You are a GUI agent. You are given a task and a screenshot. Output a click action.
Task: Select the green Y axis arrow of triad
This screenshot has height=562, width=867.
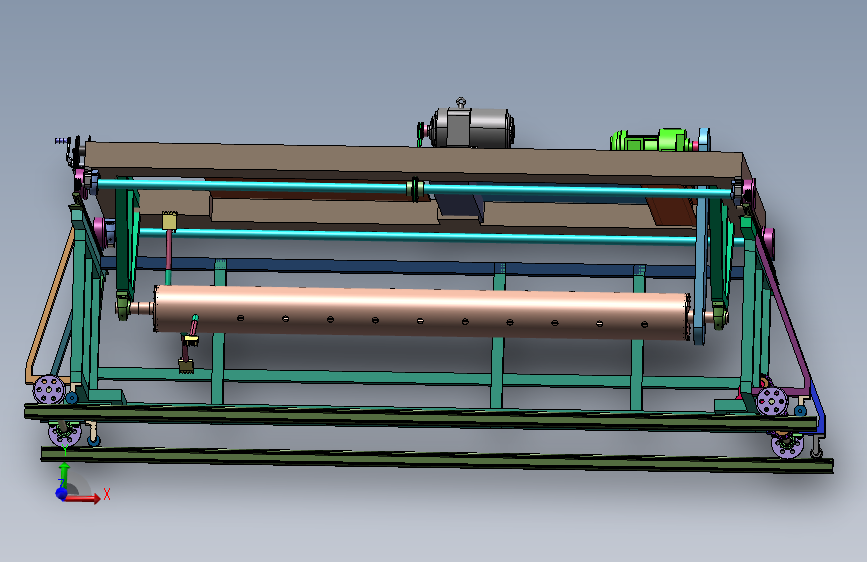click(65, 474)
